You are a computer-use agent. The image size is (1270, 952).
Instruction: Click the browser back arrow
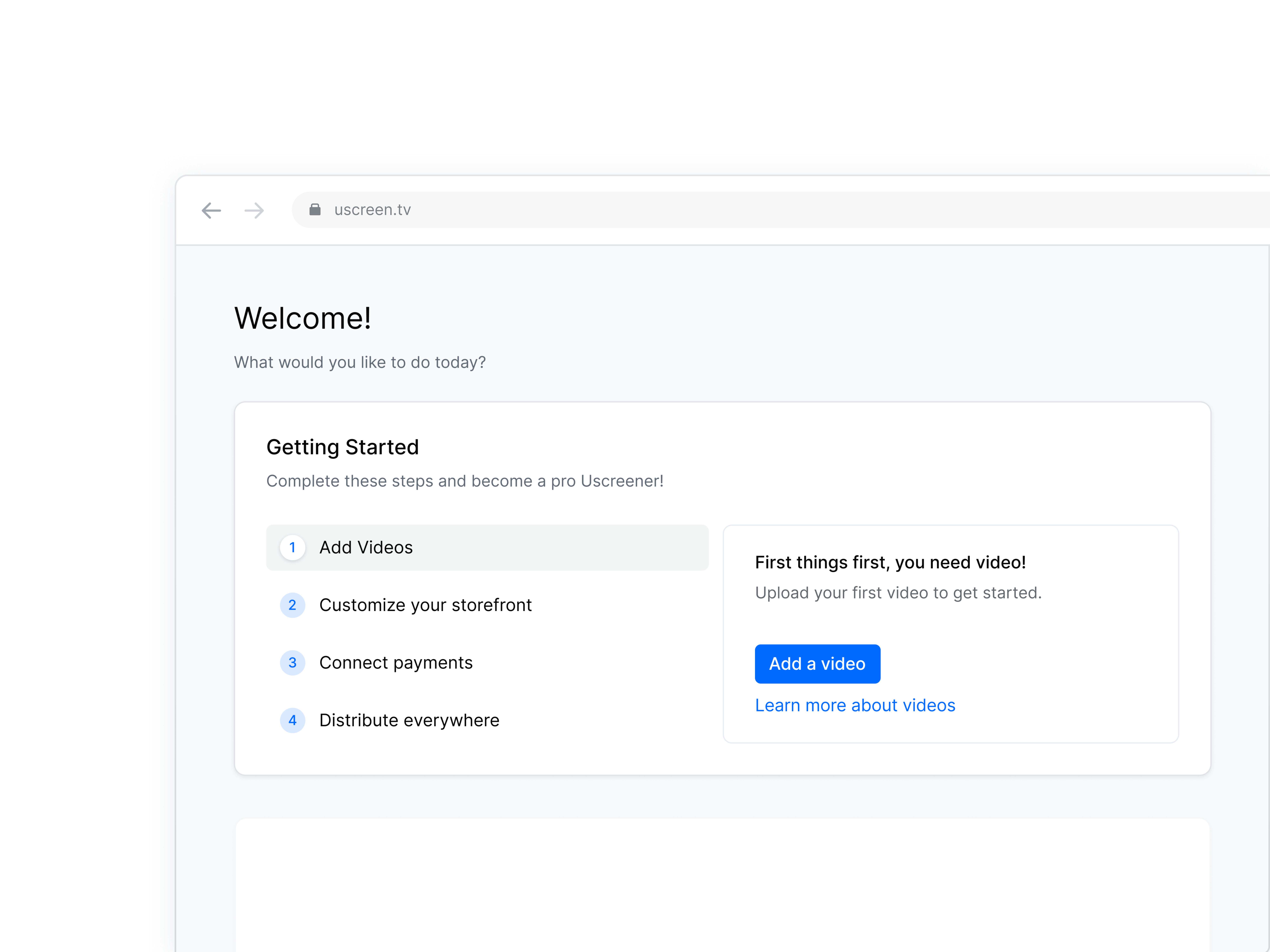(x=211, y=211)
